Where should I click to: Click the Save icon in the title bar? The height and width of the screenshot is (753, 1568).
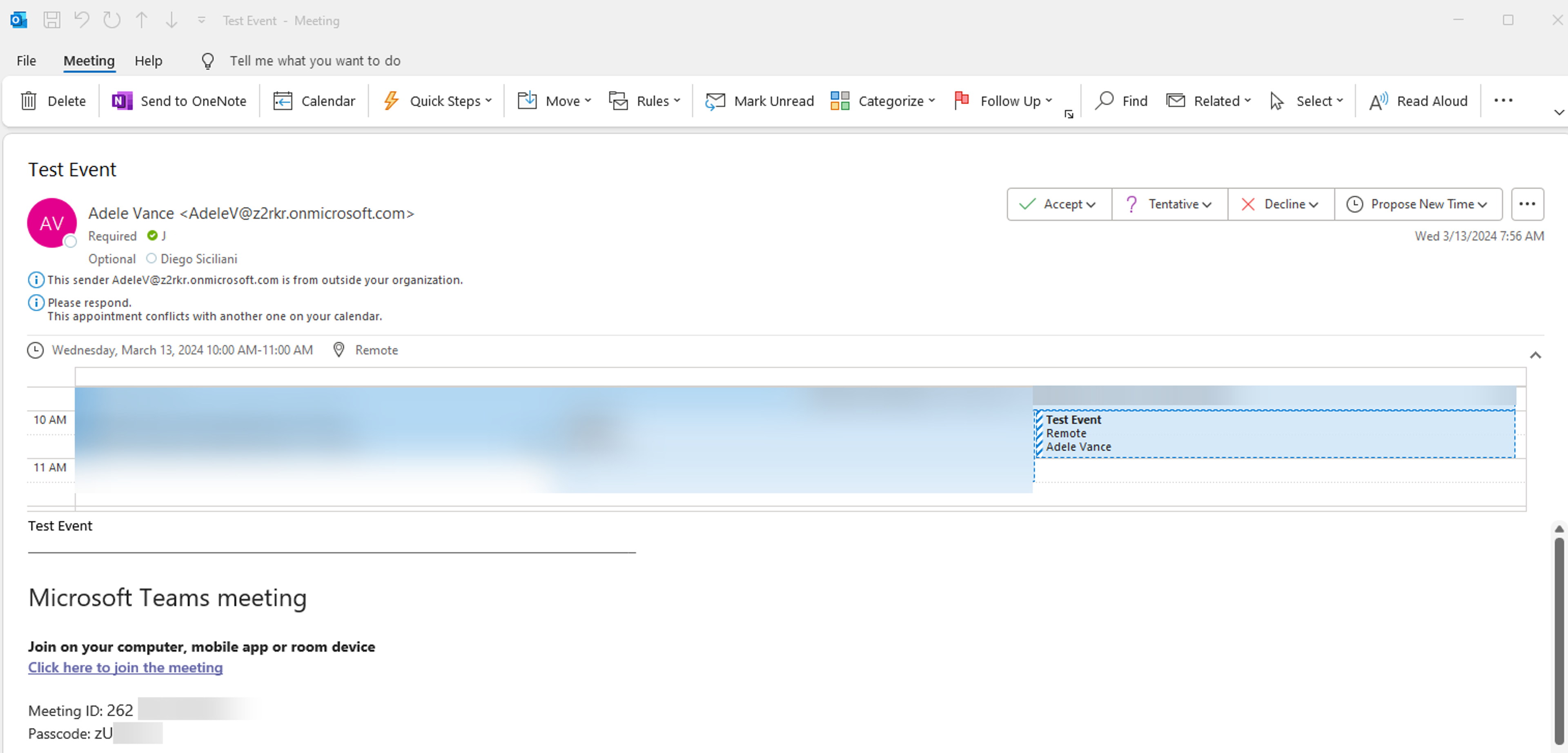[x=52, y=20]
